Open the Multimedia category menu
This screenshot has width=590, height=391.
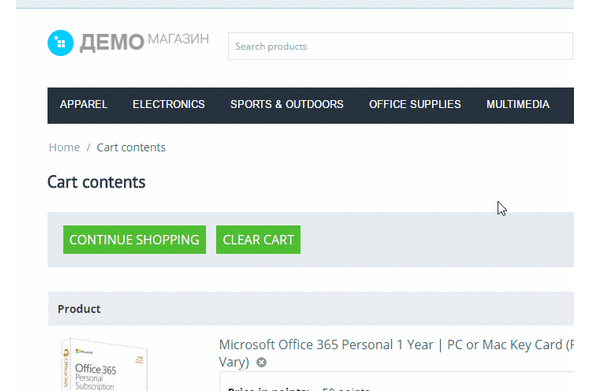[518, 104]
